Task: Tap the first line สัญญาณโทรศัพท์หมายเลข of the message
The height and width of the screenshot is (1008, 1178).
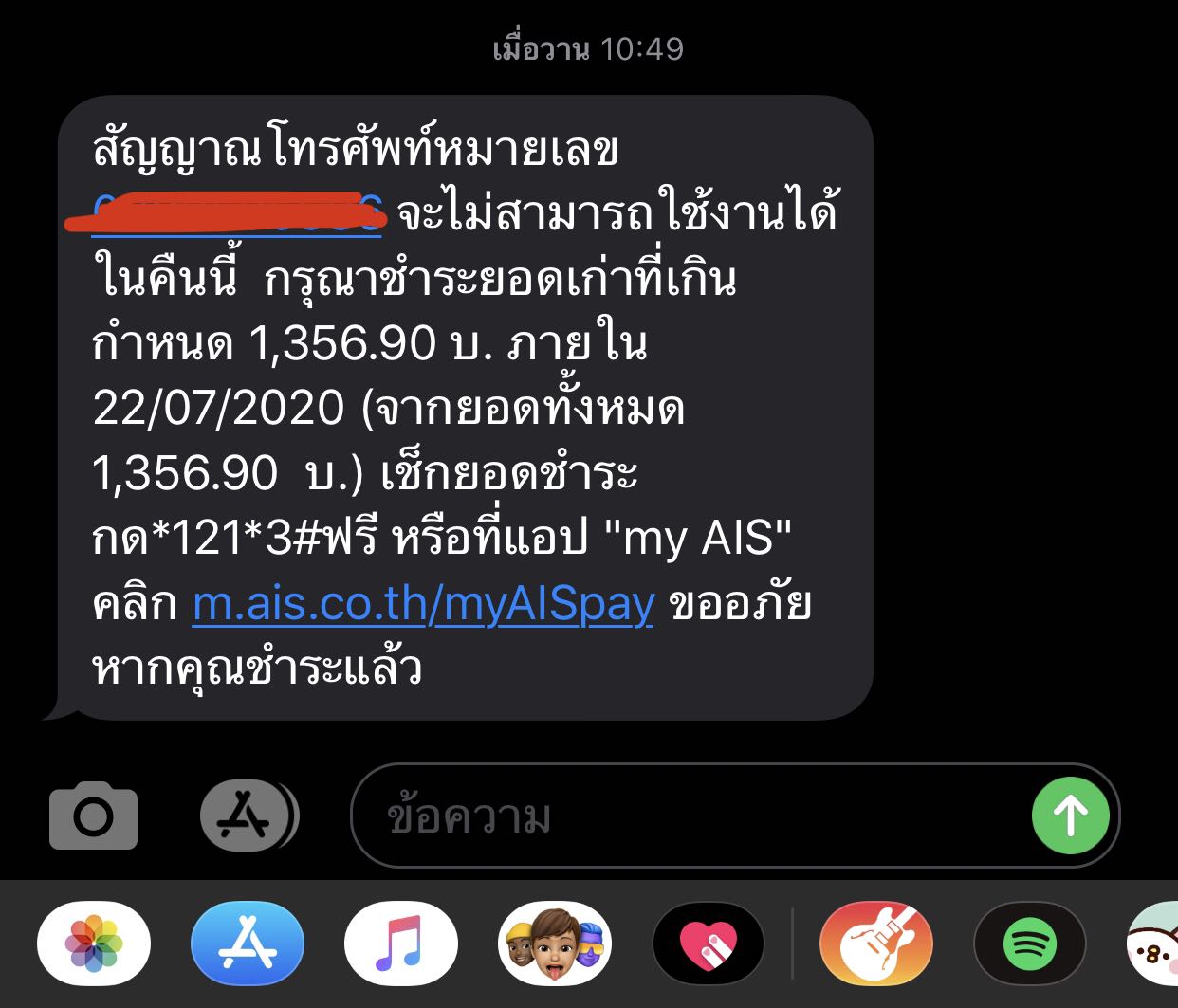Action: [x=356, y=149]
